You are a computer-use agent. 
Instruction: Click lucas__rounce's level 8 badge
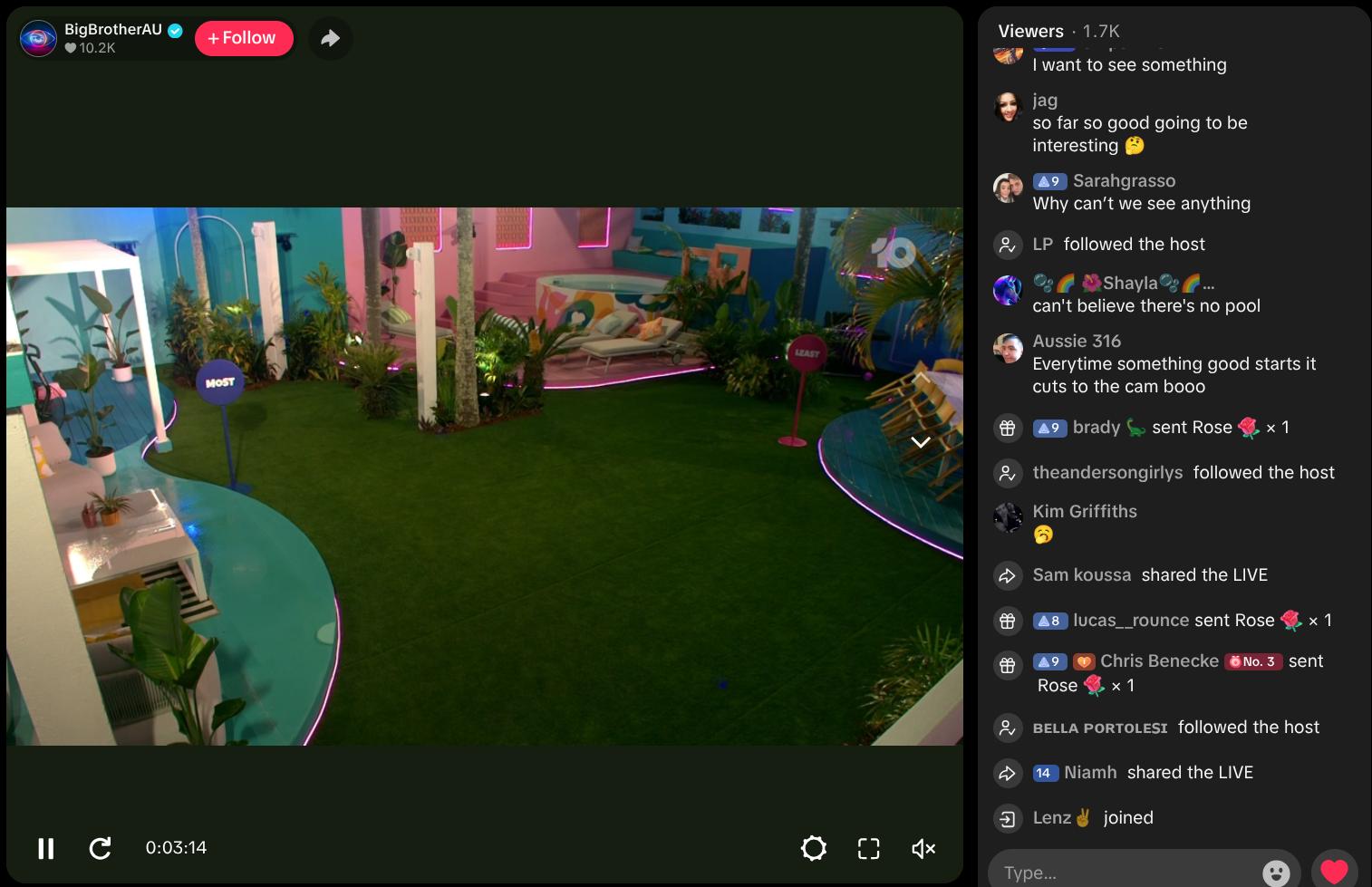coord(1049,621)
